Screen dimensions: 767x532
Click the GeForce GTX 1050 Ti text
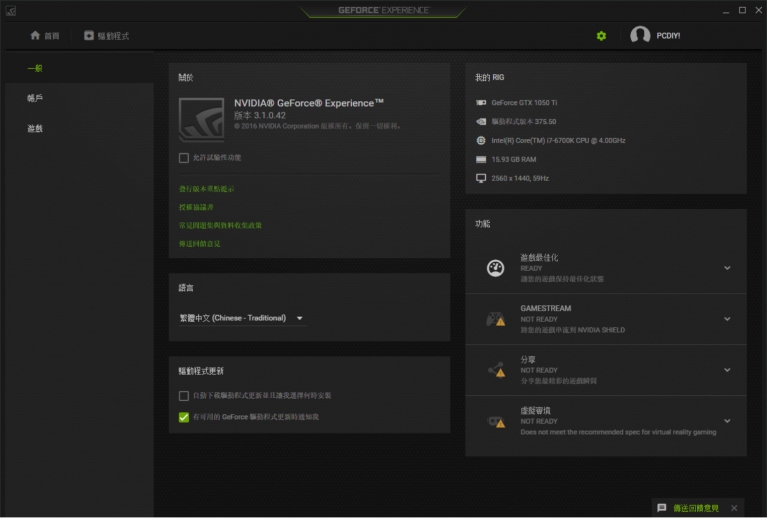click(x=524, y=103)
